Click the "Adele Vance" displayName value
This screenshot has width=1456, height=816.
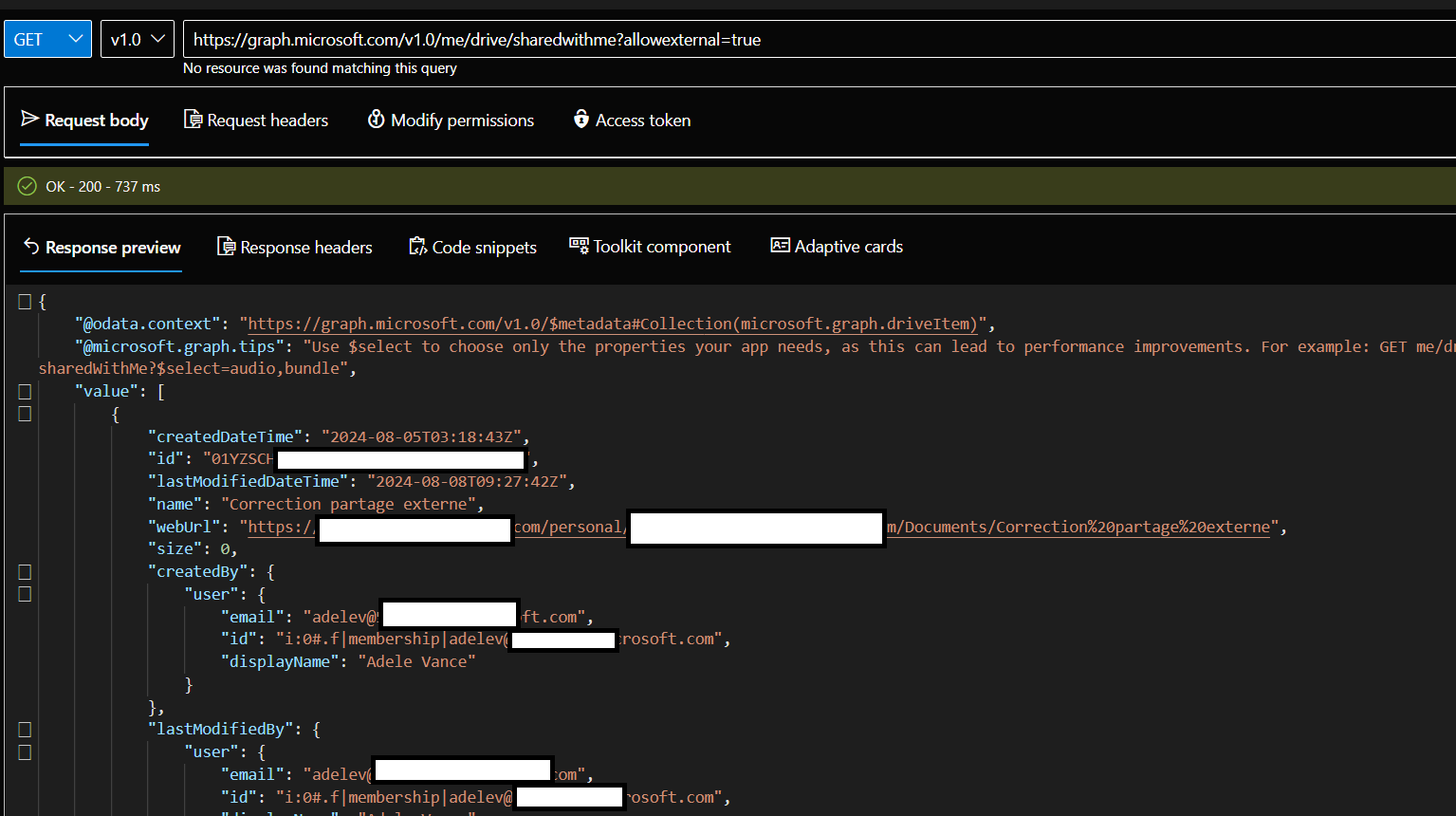(416, 661)
